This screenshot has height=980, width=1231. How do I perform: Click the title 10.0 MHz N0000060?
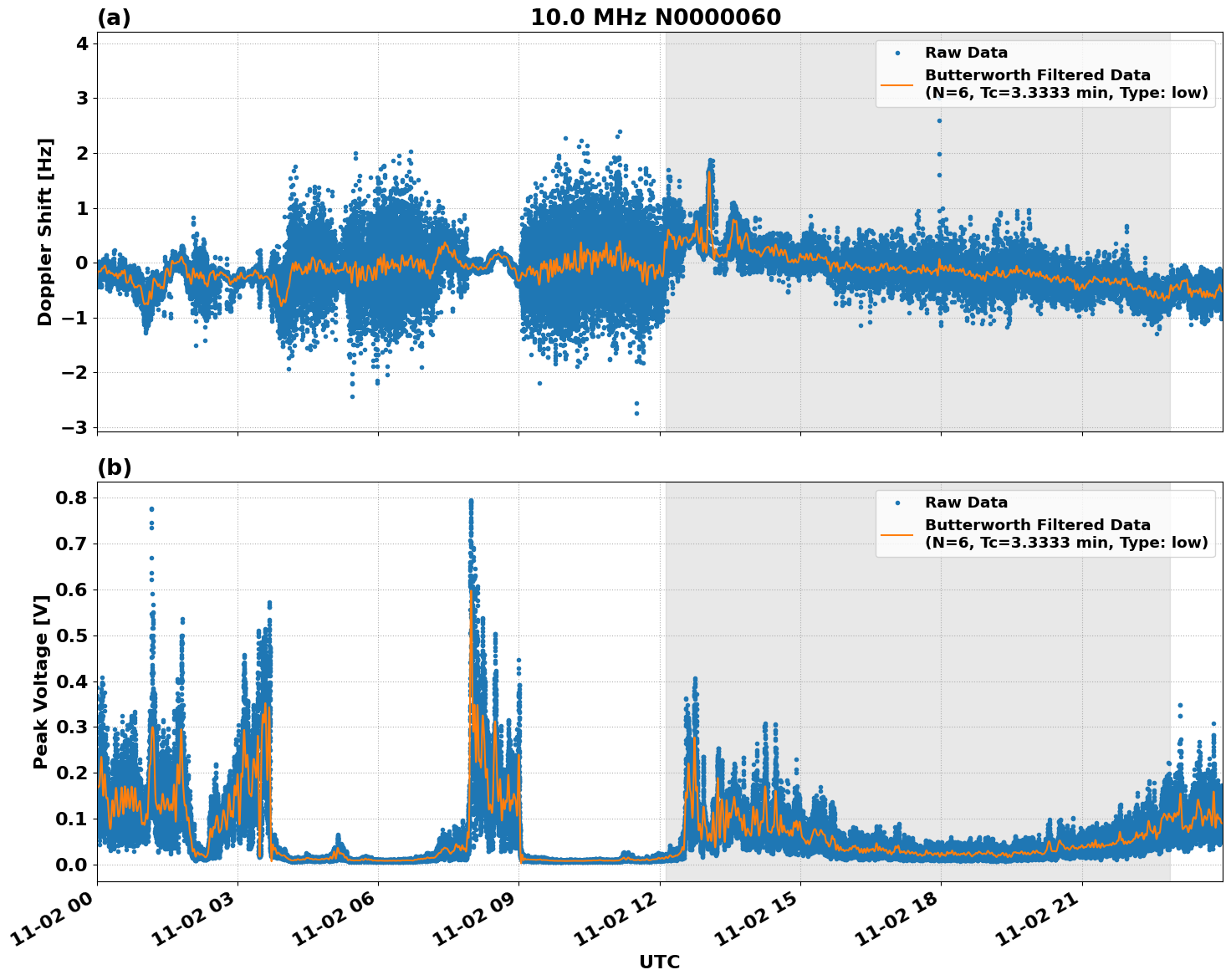[x=657, y=15]
